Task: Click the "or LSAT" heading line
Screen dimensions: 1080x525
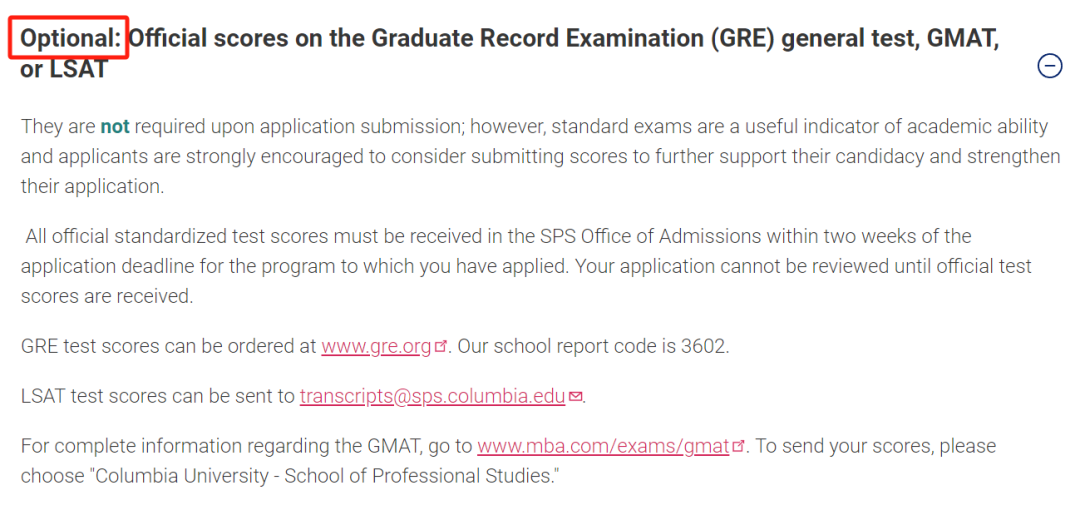Action: 64,69
